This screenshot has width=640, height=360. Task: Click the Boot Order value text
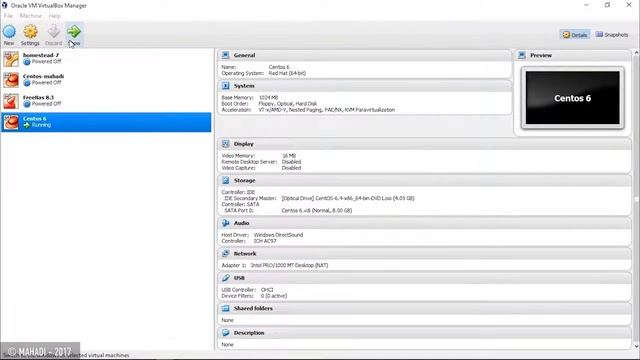click(288, 104)
